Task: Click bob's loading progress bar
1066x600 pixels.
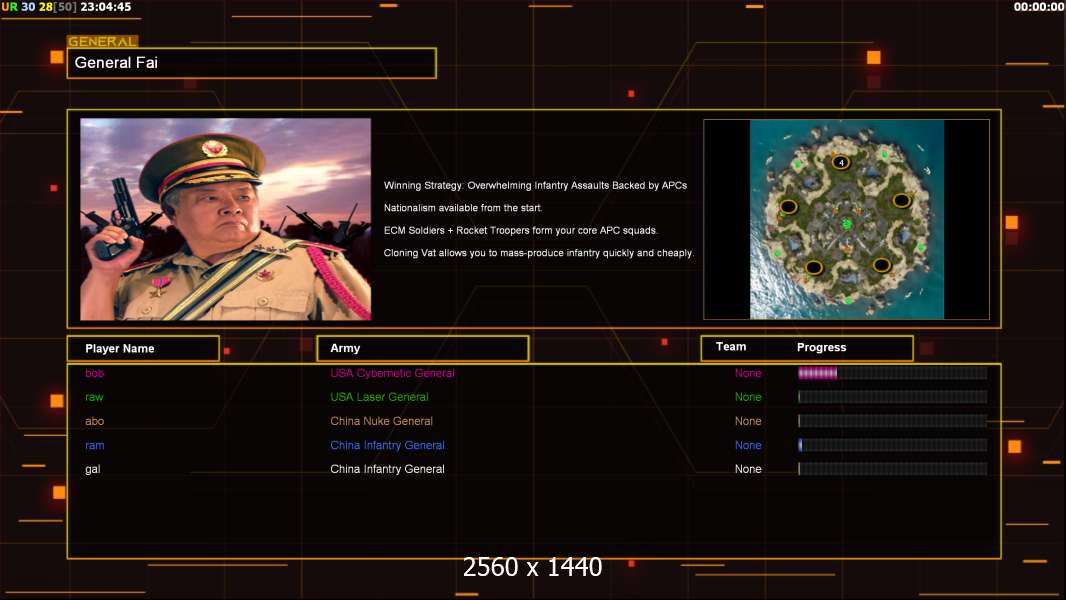Action: click(892, 373)
